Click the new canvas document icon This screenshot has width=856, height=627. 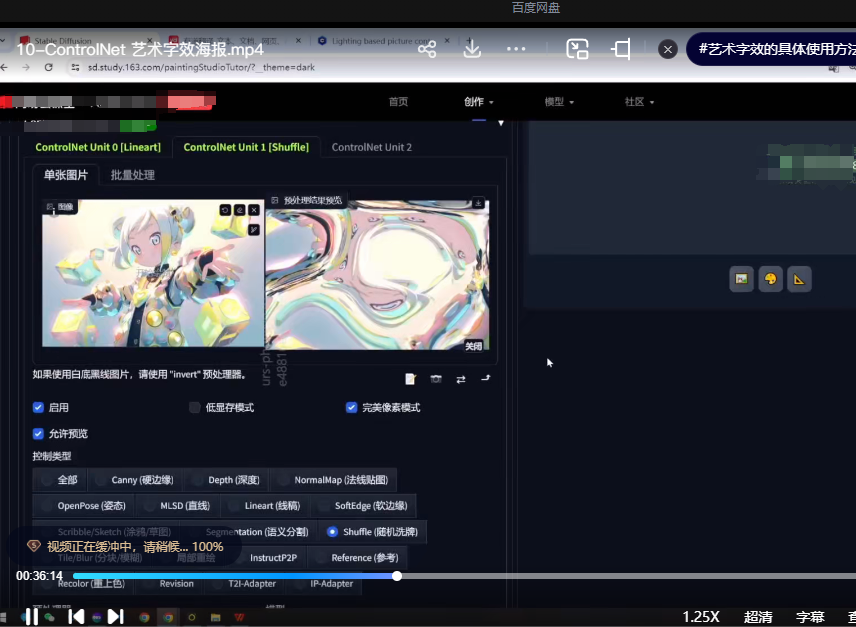(x=411, y=379)
